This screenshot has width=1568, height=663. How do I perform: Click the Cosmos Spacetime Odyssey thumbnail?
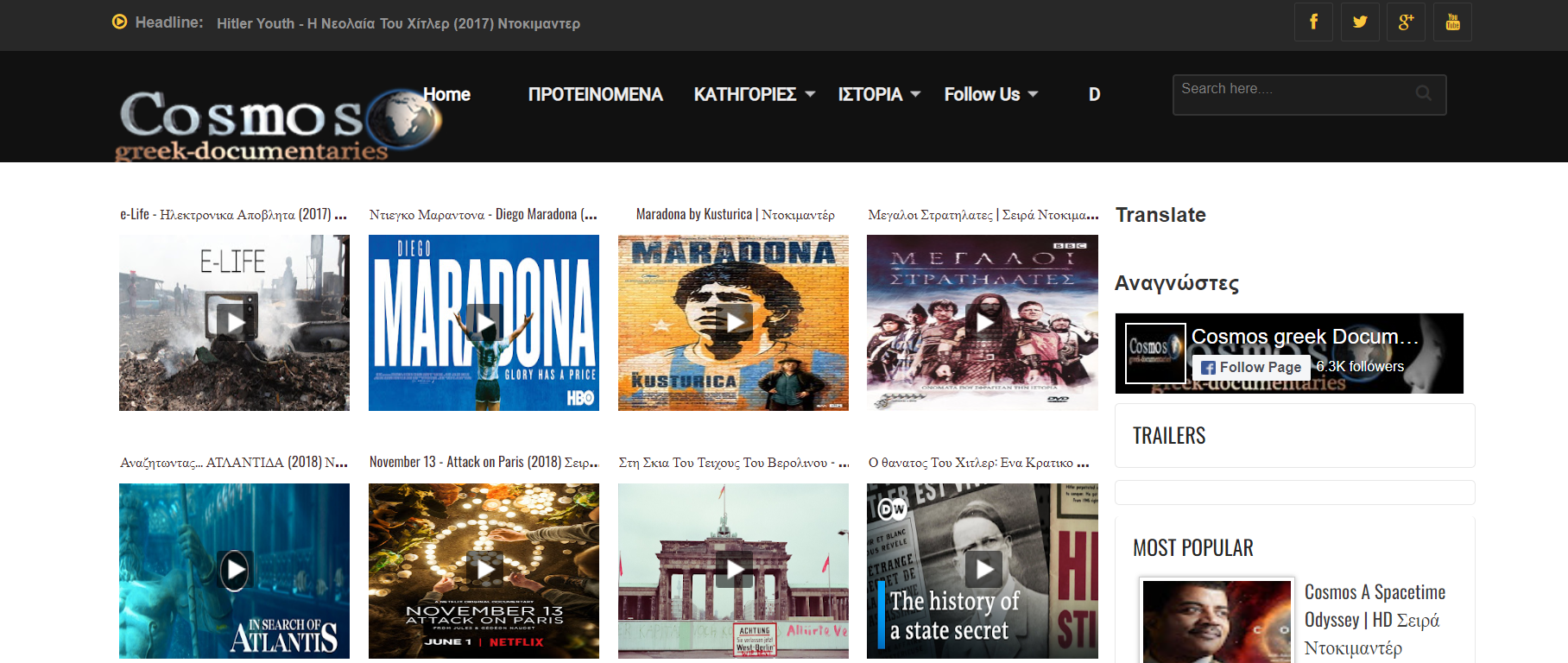click(1217, 622)
